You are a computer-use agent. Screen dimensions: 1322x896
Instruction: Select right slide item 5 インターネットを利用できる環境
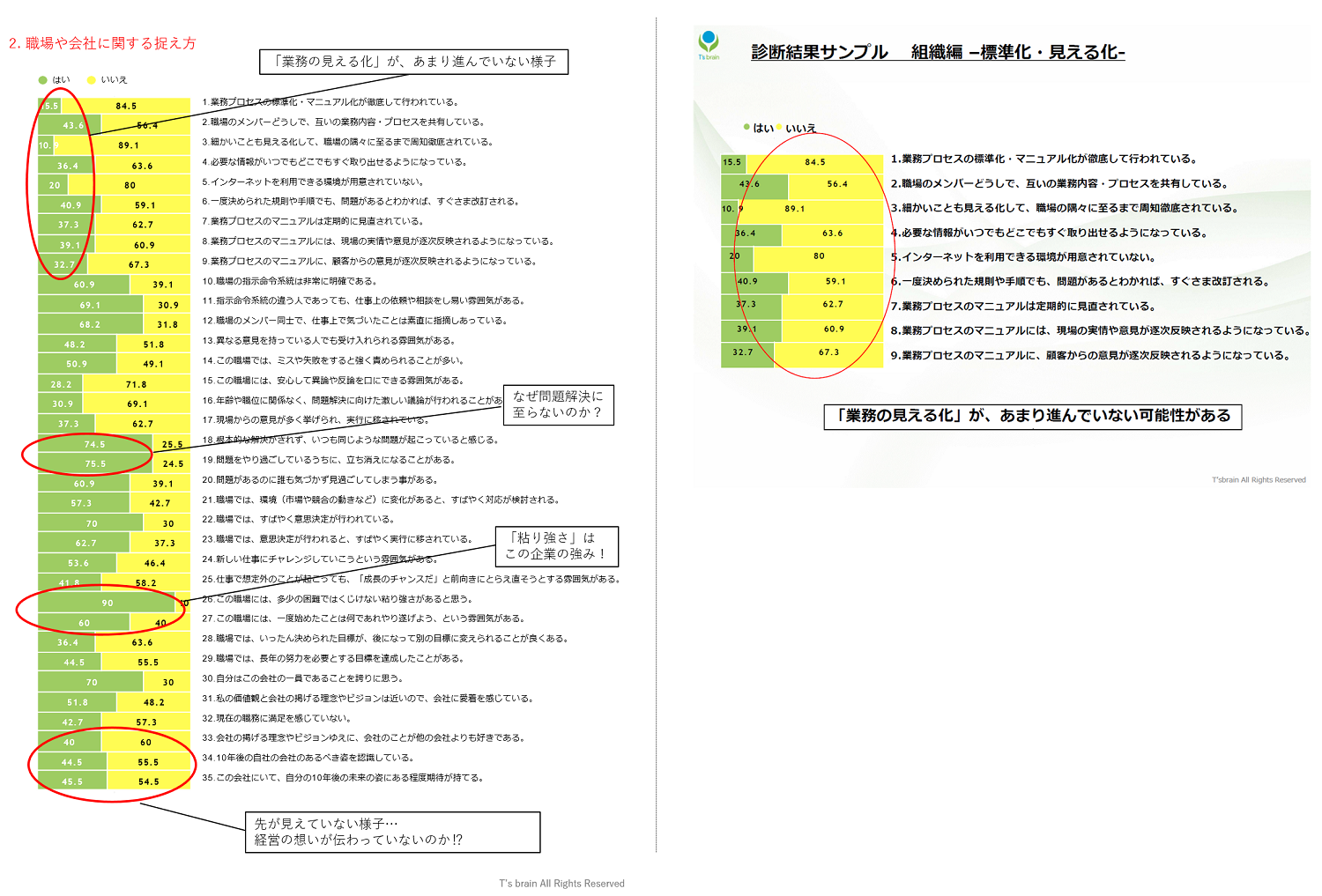tap(1022, 257)
